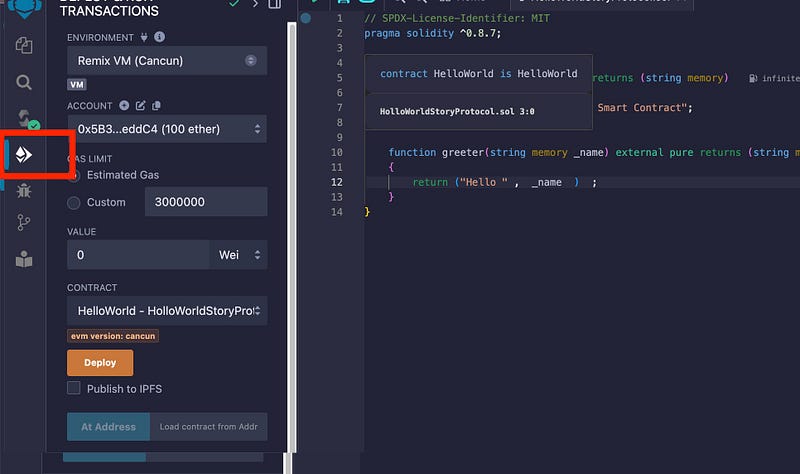Viewport: 800px width, 474px height.
Task: Open the Git source control sidebar icon
Action: point(23,222)
